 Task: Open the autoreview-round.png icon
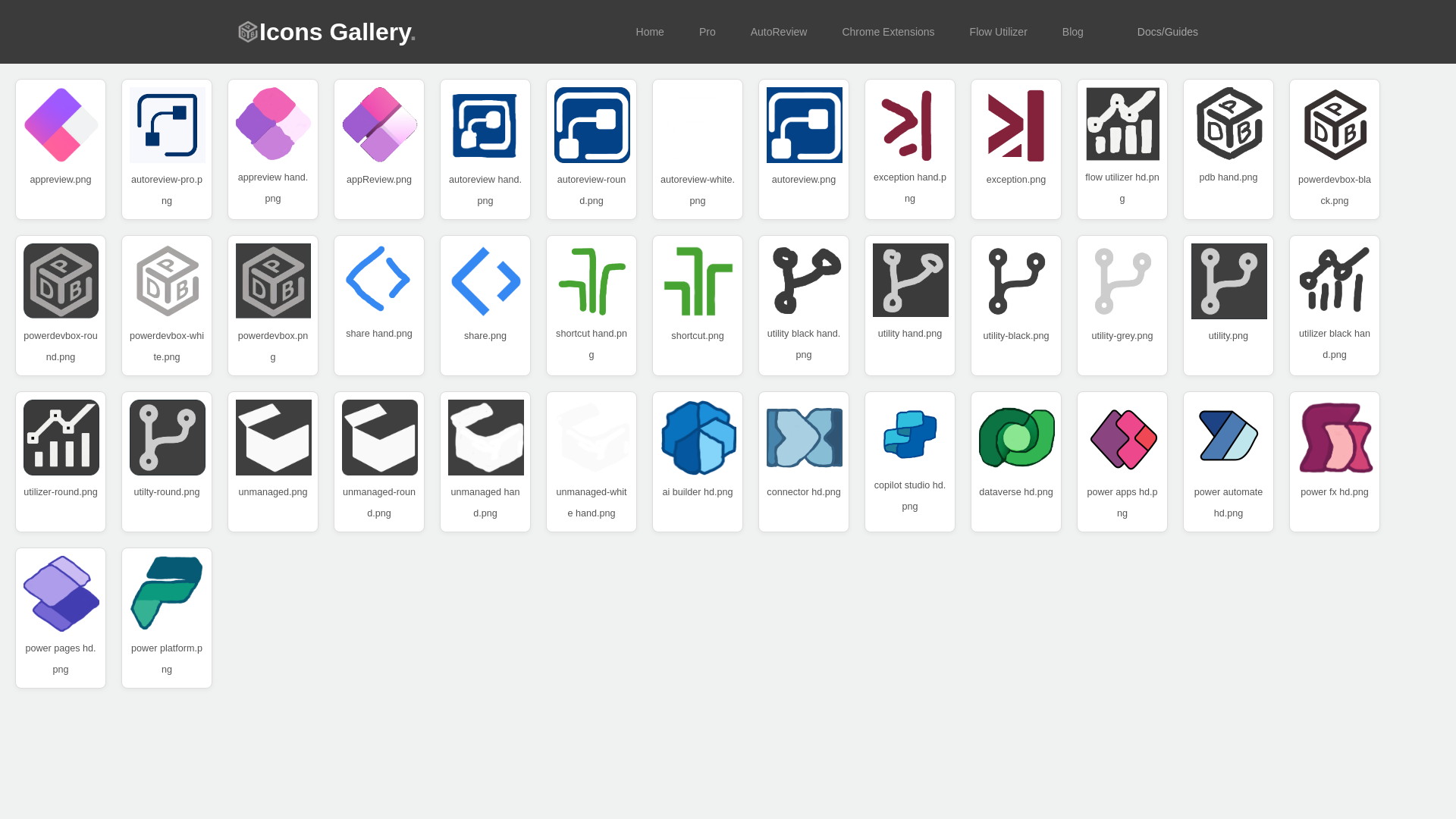(x=591, y=125)
